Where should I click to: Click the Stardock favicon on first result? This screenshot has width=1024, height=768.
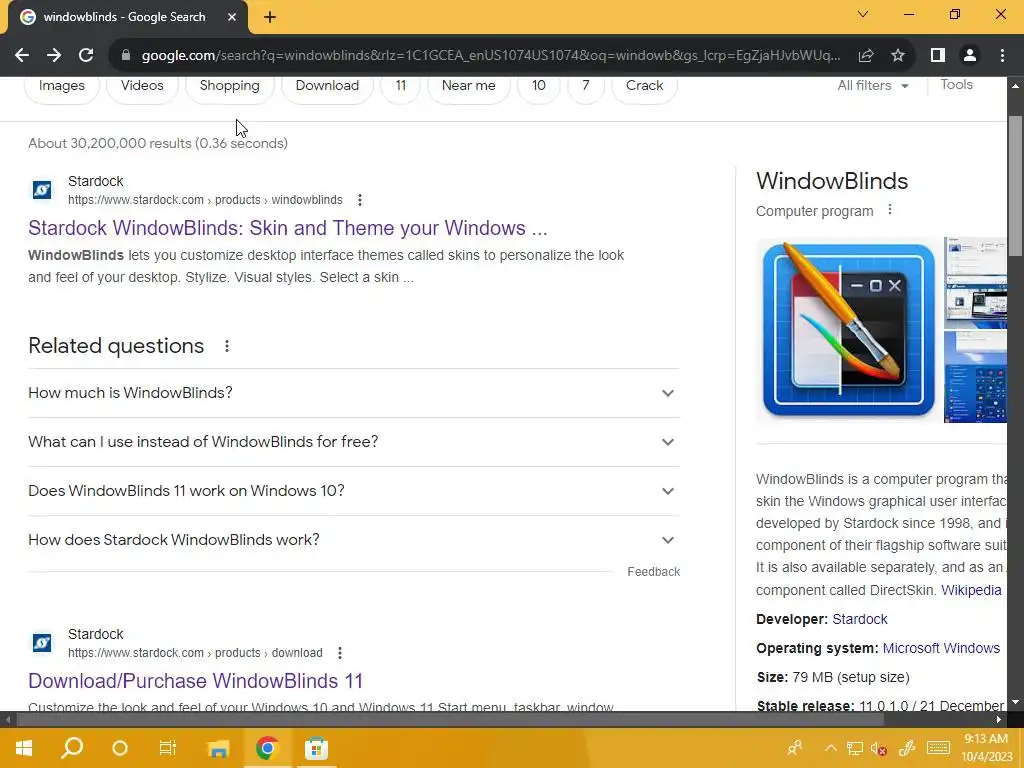42,189
